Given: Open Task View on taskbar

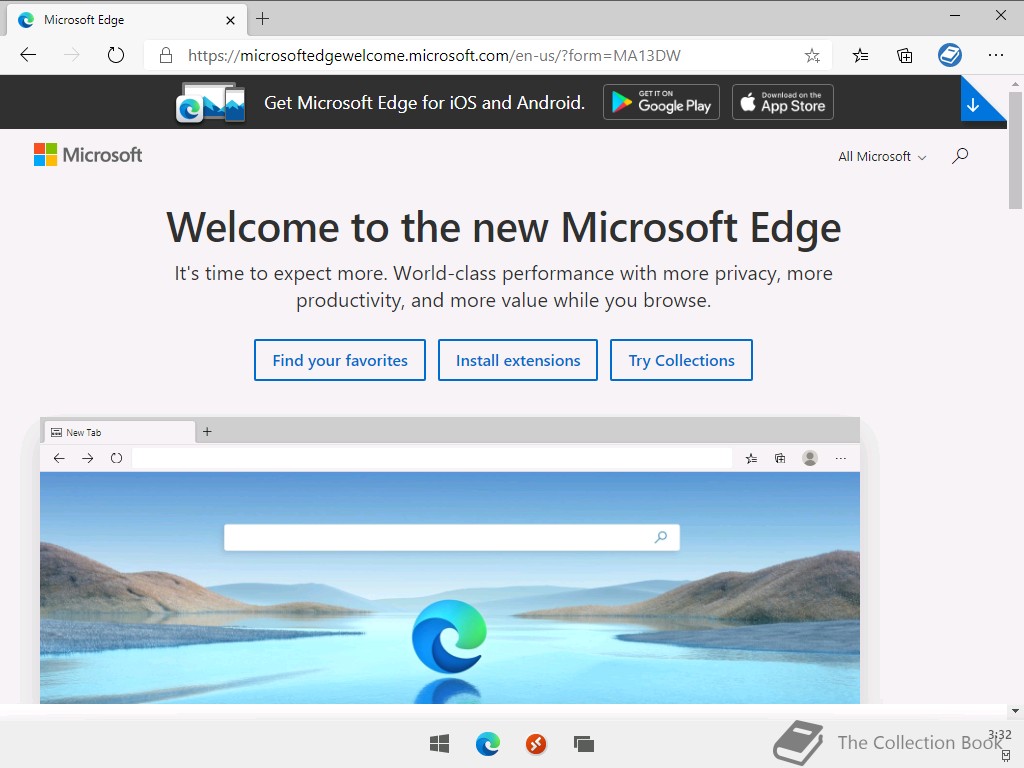Looking at the screenshot, I should pyautogui.click(x=584, y=743).
